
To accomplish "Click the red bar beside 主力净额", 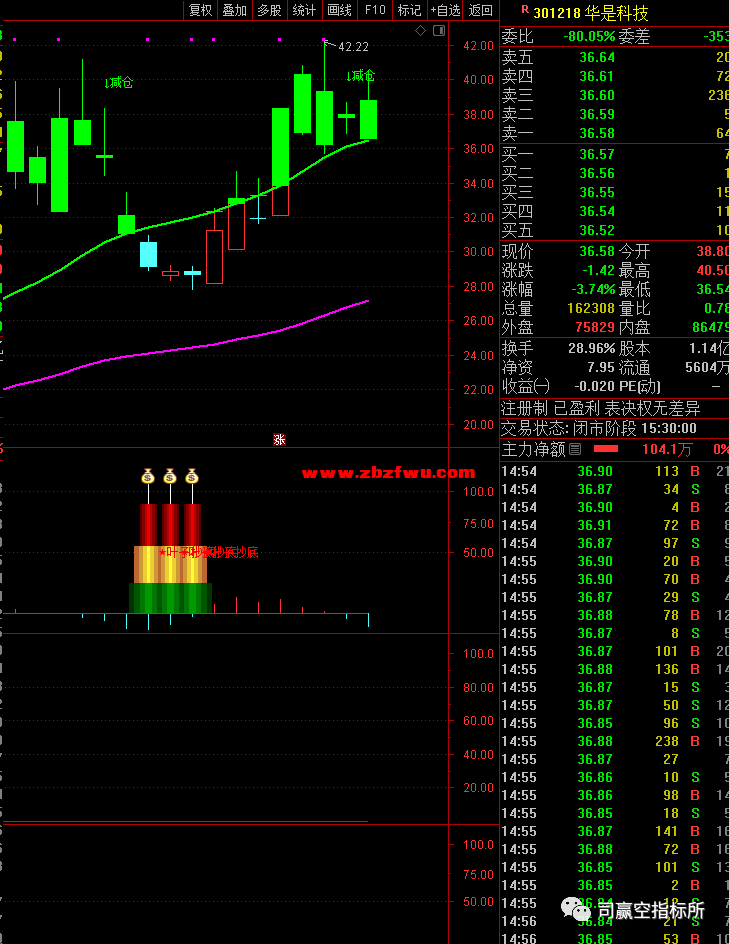I will click(x=606, y=450).
